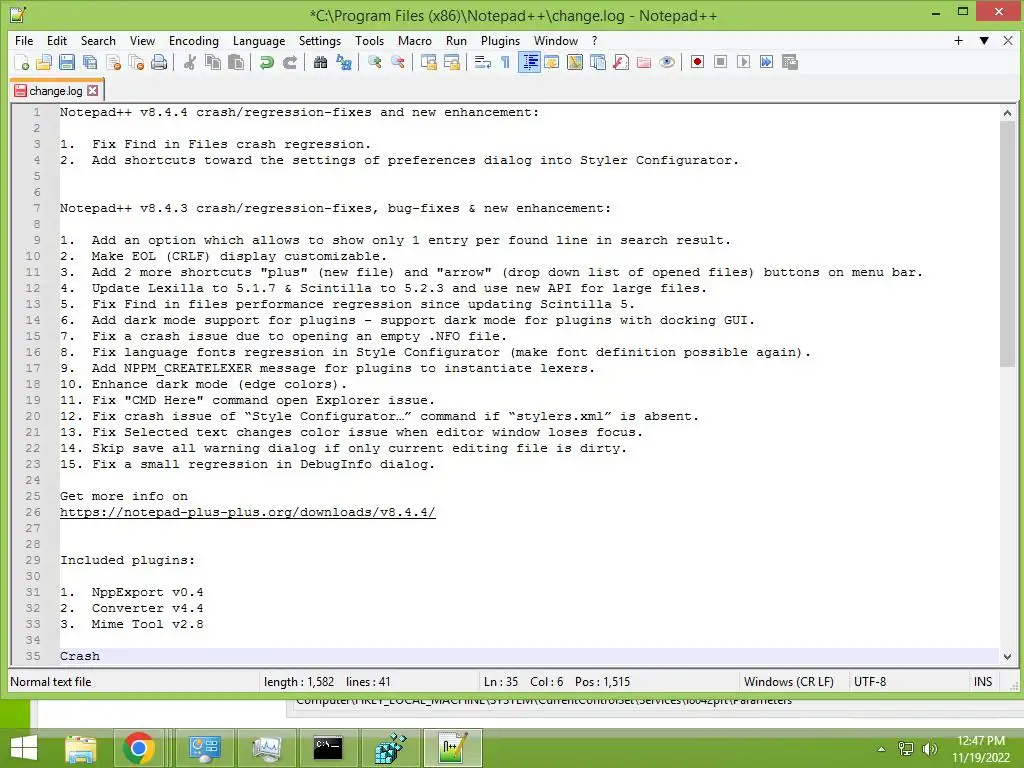1024x768 pixels.
Task: Open the Windows Start button
Action: point(24,748)
